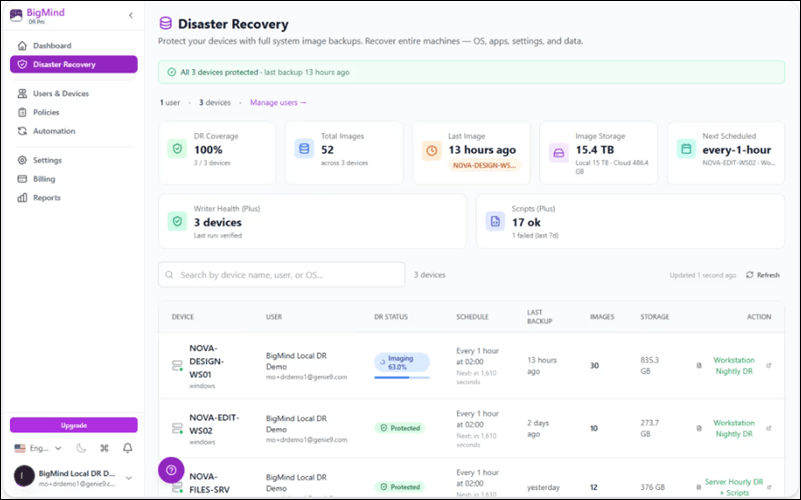Click the NOVA-DESIGN-WS... tag in Last Image card
This screenshot has width=801, height=500.
click(x=484, y=165)
